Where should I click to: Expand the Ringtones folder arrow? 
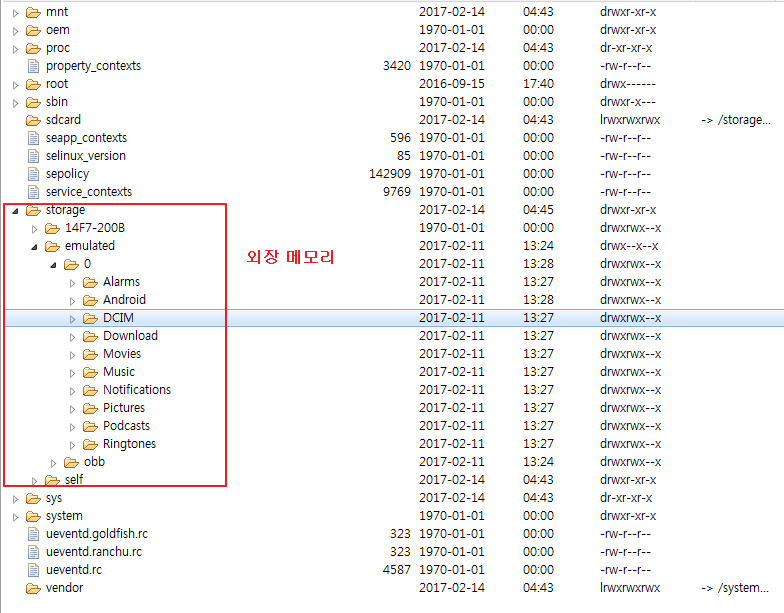72,445
